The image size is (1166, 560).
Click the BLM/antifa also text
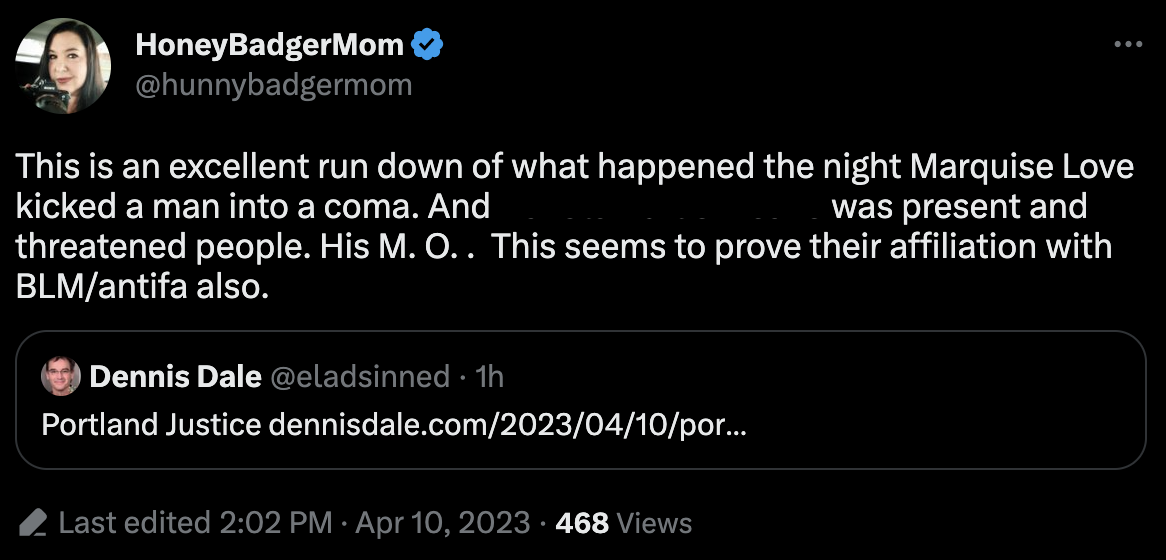pos(142,286)
